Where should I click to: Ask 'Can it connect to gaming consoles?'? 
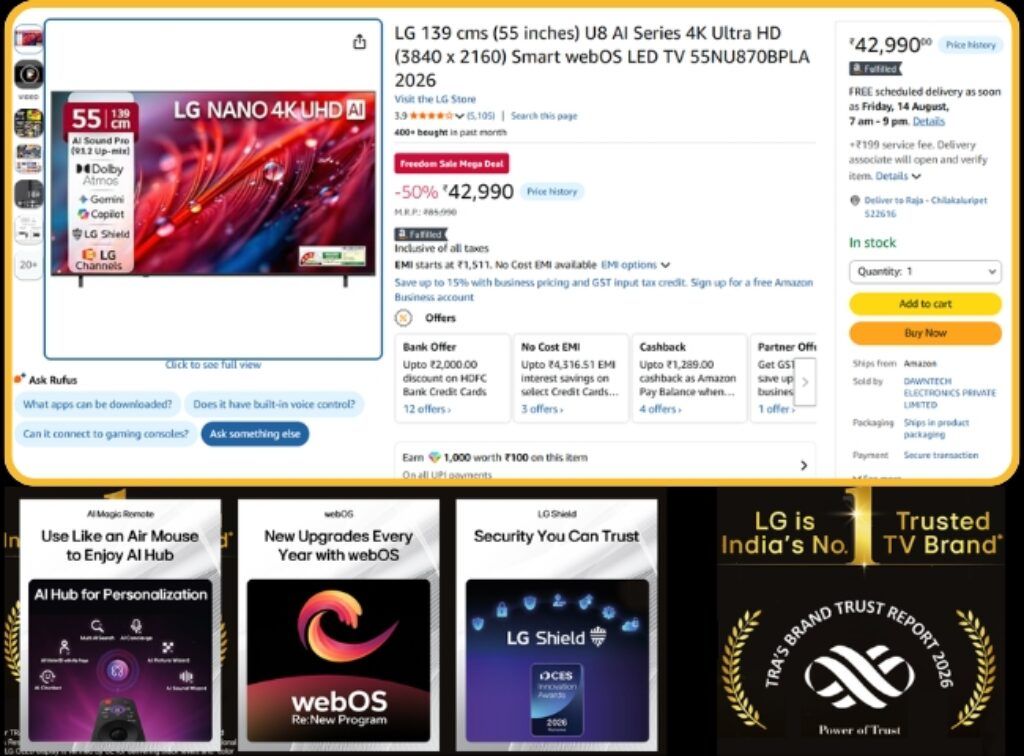(x=105, y=433)
